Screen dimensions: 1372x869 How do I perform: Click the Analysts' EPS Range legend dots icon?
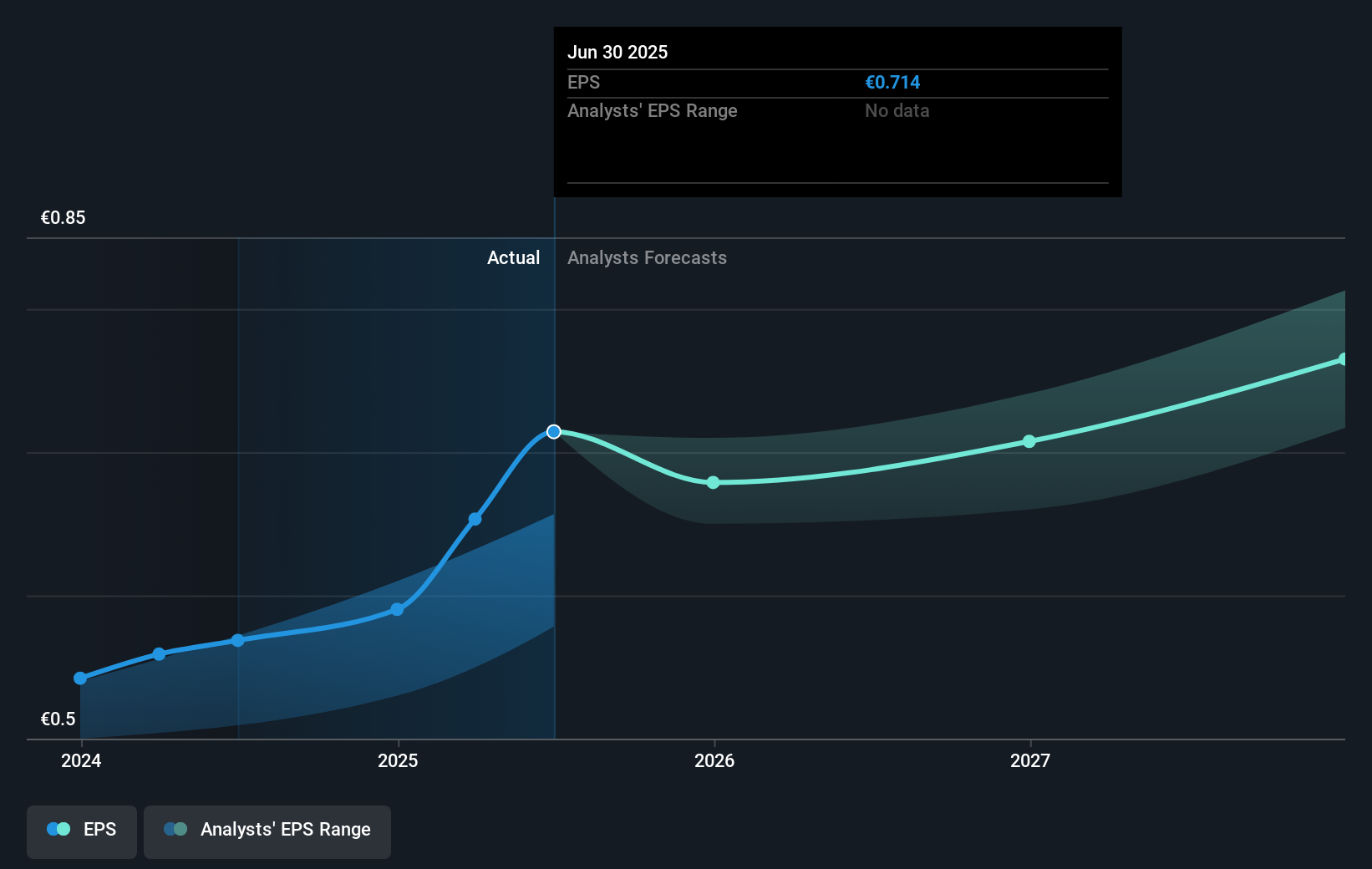pos(175,829)
